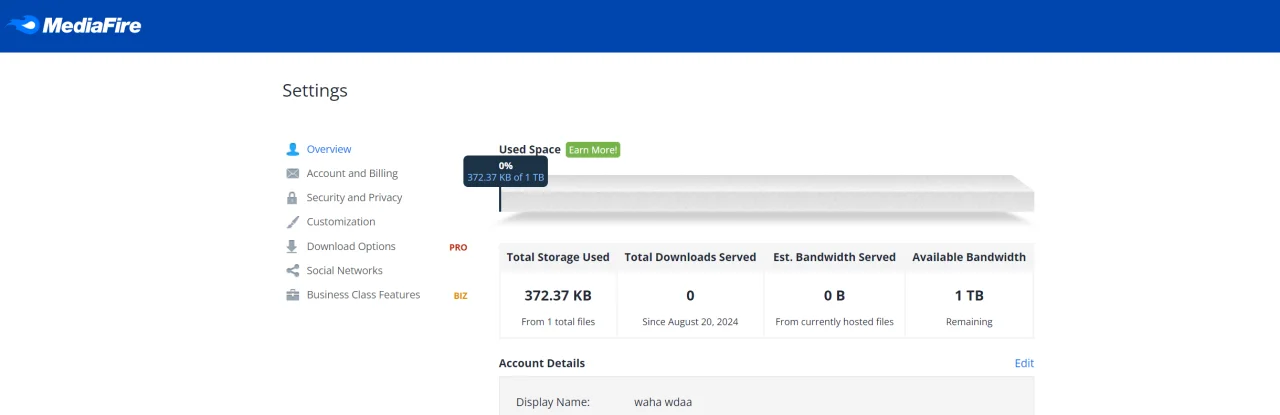Click the Security and Privacy padlock icon

click(x=293, y=197)
